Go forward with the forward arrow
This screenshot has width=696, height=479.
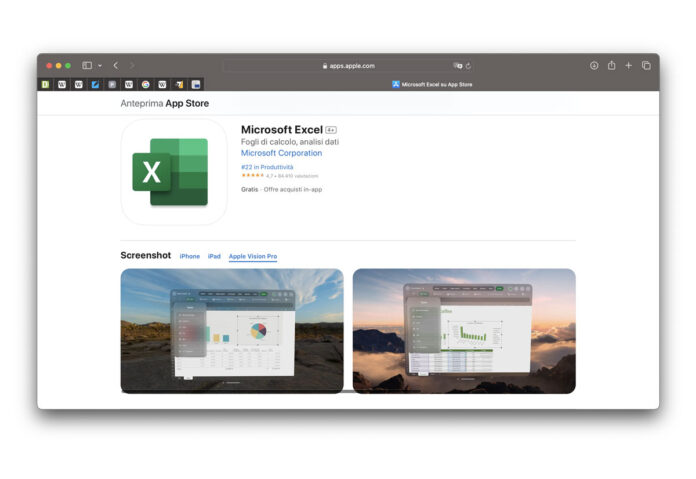pos(132,66)
